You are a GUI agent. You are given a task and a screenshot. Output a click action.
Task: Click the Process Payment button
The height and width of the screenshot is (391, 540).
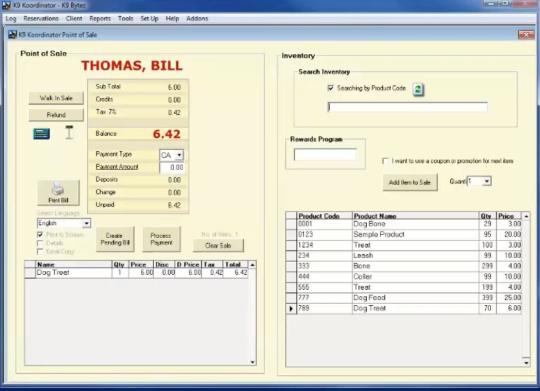[x=161, y=239]
